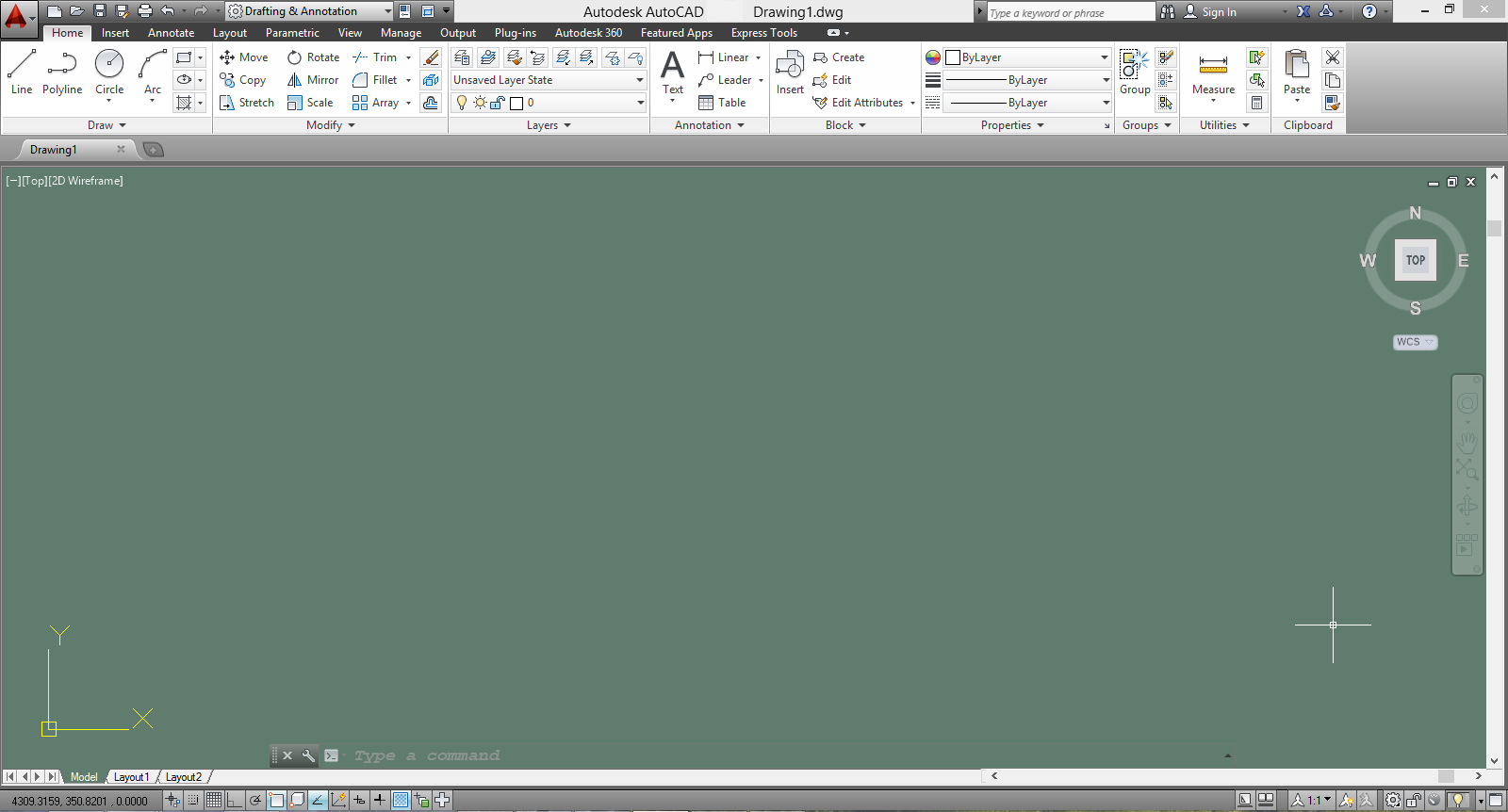This screenshot has height=812, width=1508.
Task: Toggle Isolate Objects lightbulb in status bar
Action: (1459, 801)
